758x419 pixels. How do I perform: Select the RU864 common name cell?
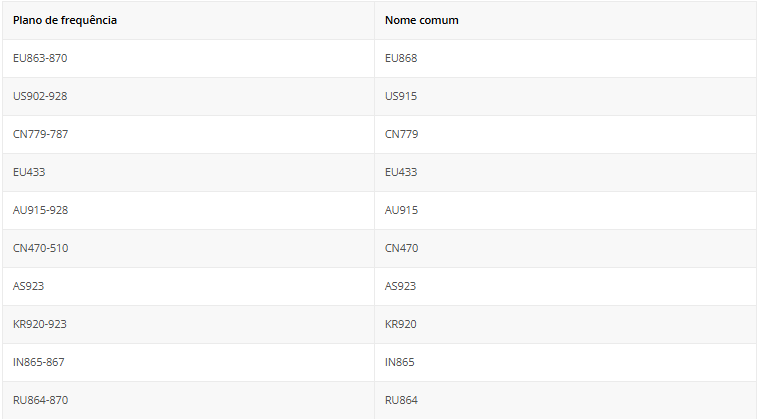[x=401, y=400]
